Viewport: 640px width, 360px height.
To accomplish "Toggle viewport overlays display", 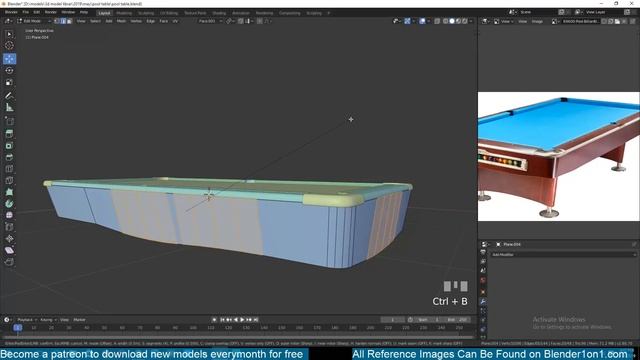I will (422, 21).
